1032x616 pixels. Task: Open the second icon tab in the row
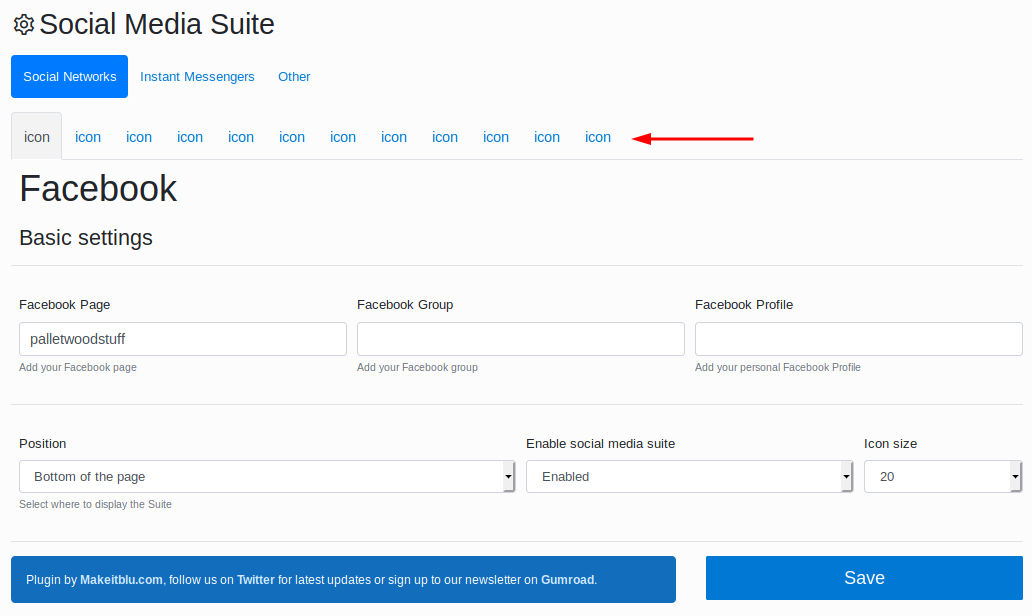point(88,137)
